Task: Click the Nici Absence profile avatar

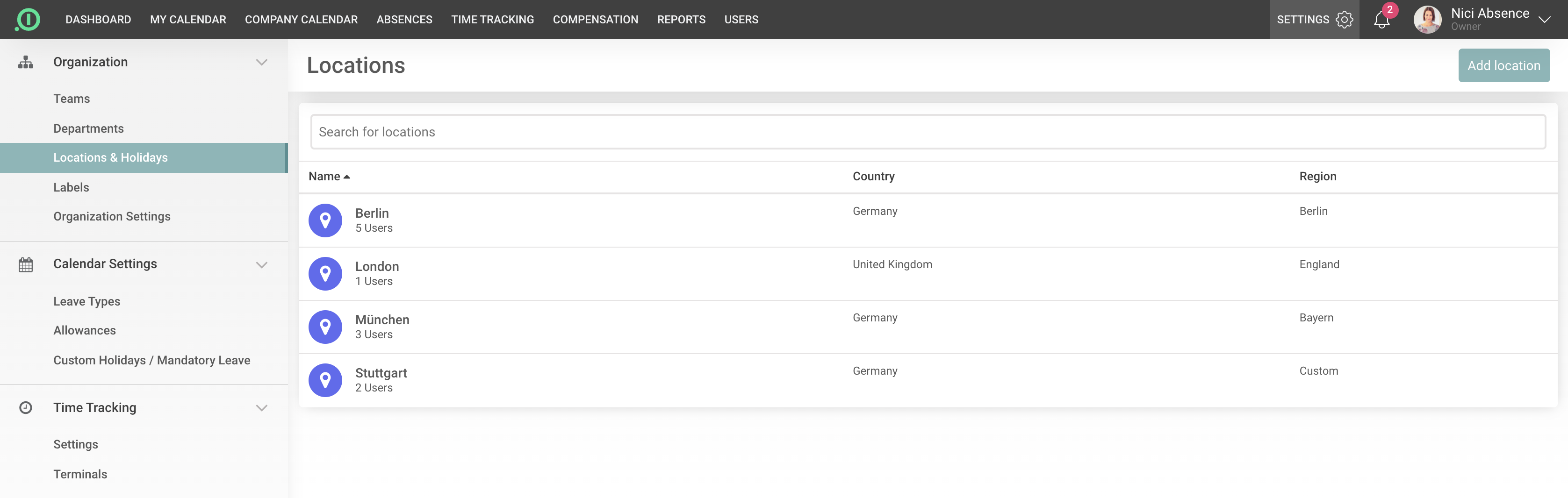Action: pos(1427,20)
